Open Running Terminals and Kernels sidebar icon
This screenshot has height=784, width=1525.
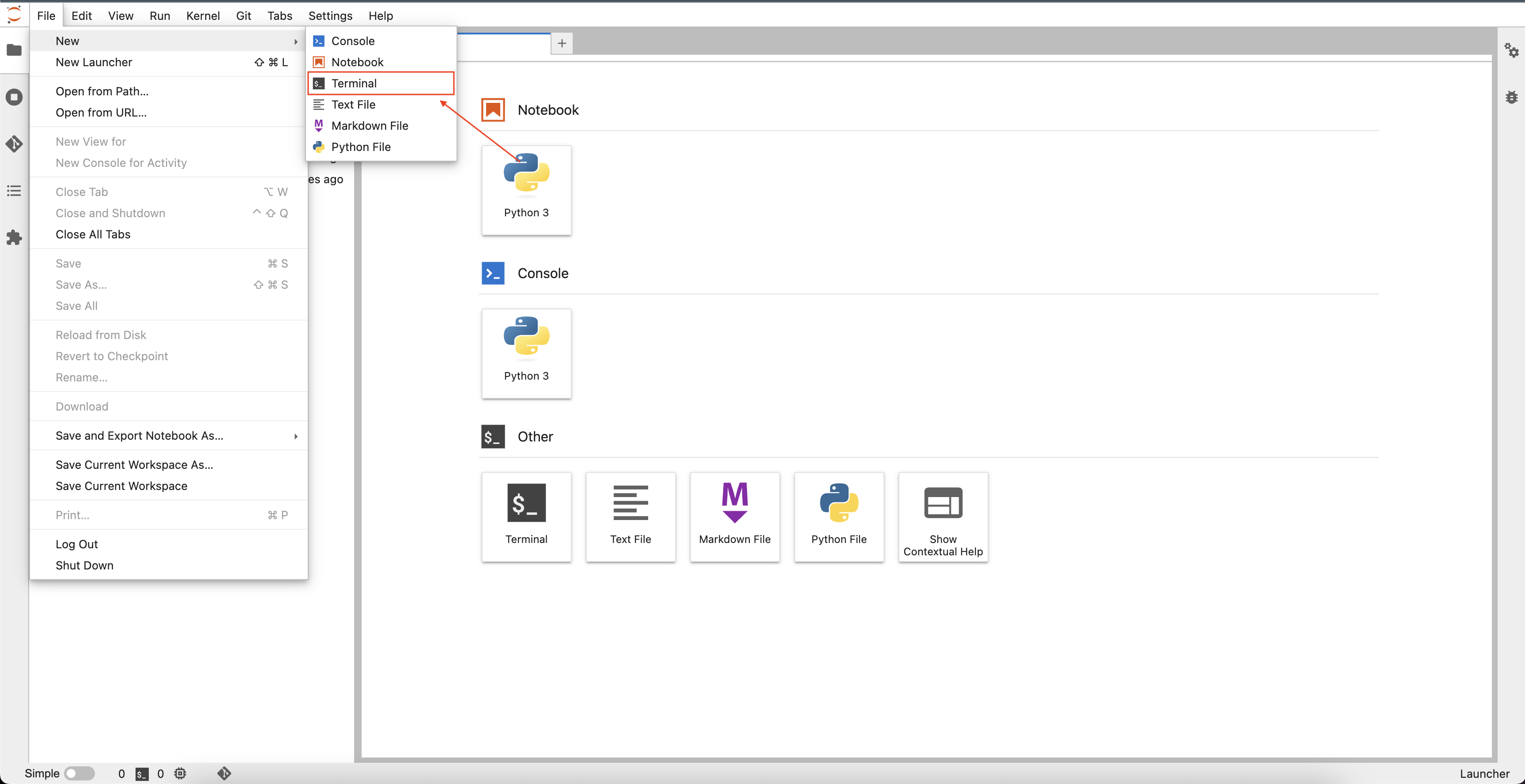pyautogui.click(x=14, y=97)
